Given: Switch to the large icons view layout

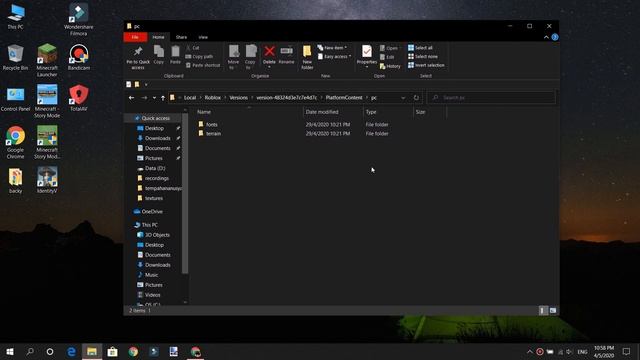Looking at the screenshot, I should click(553, 311).
